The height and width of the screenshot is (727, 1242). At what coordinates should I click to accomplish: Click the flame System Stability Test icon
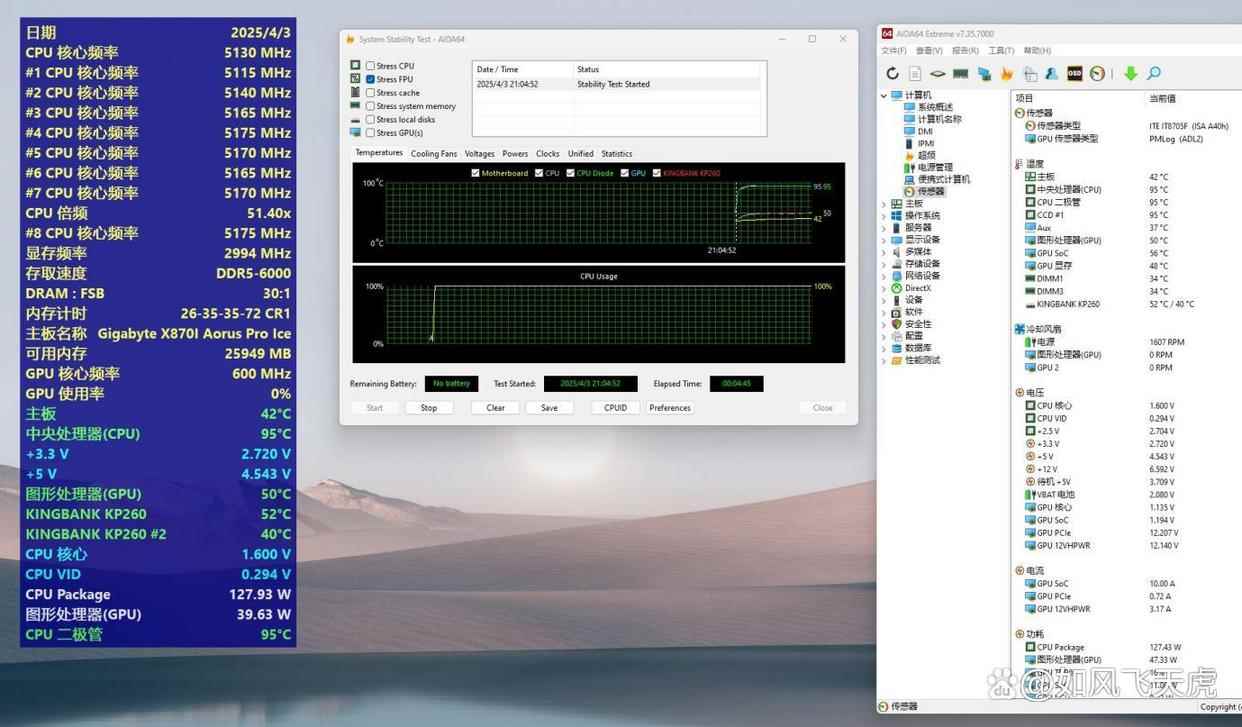tap(1007, 74)
